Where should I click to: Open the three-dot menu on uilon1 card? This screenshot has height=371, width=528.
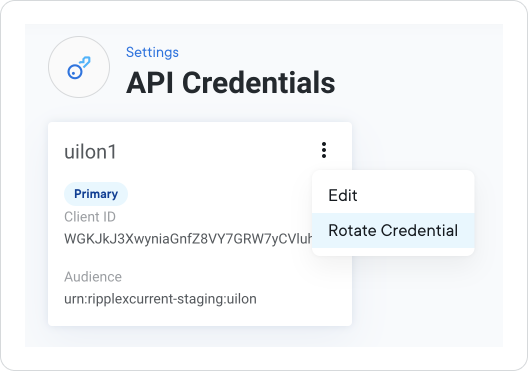point(324,150)
